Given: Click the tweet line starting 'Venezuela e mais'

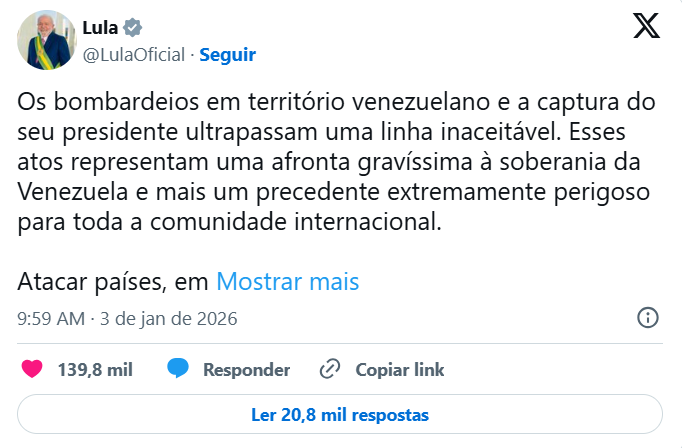Looking at the screenshot, I should point(330,191).
